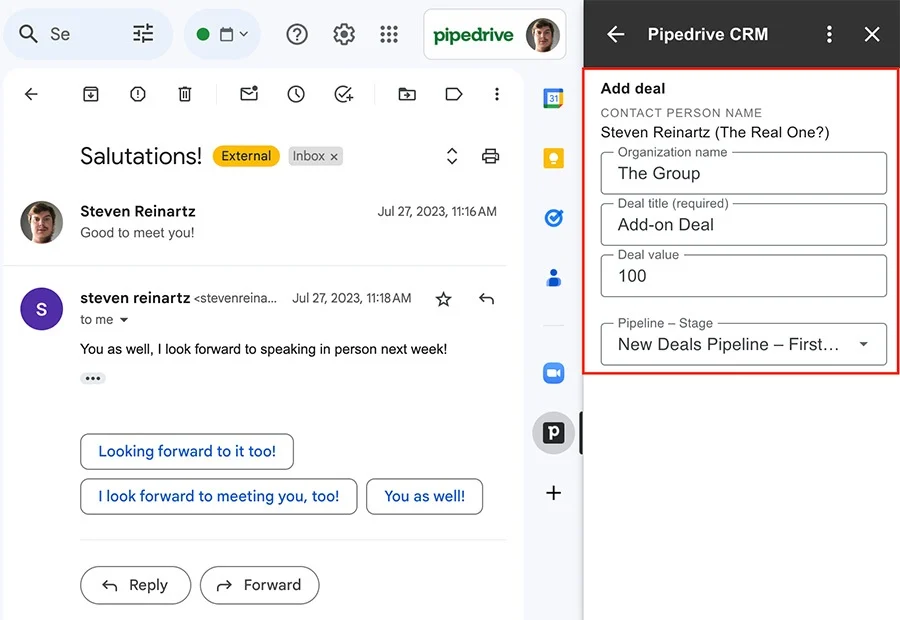Go back to inbox with arrow

click(x=32, y=94)
